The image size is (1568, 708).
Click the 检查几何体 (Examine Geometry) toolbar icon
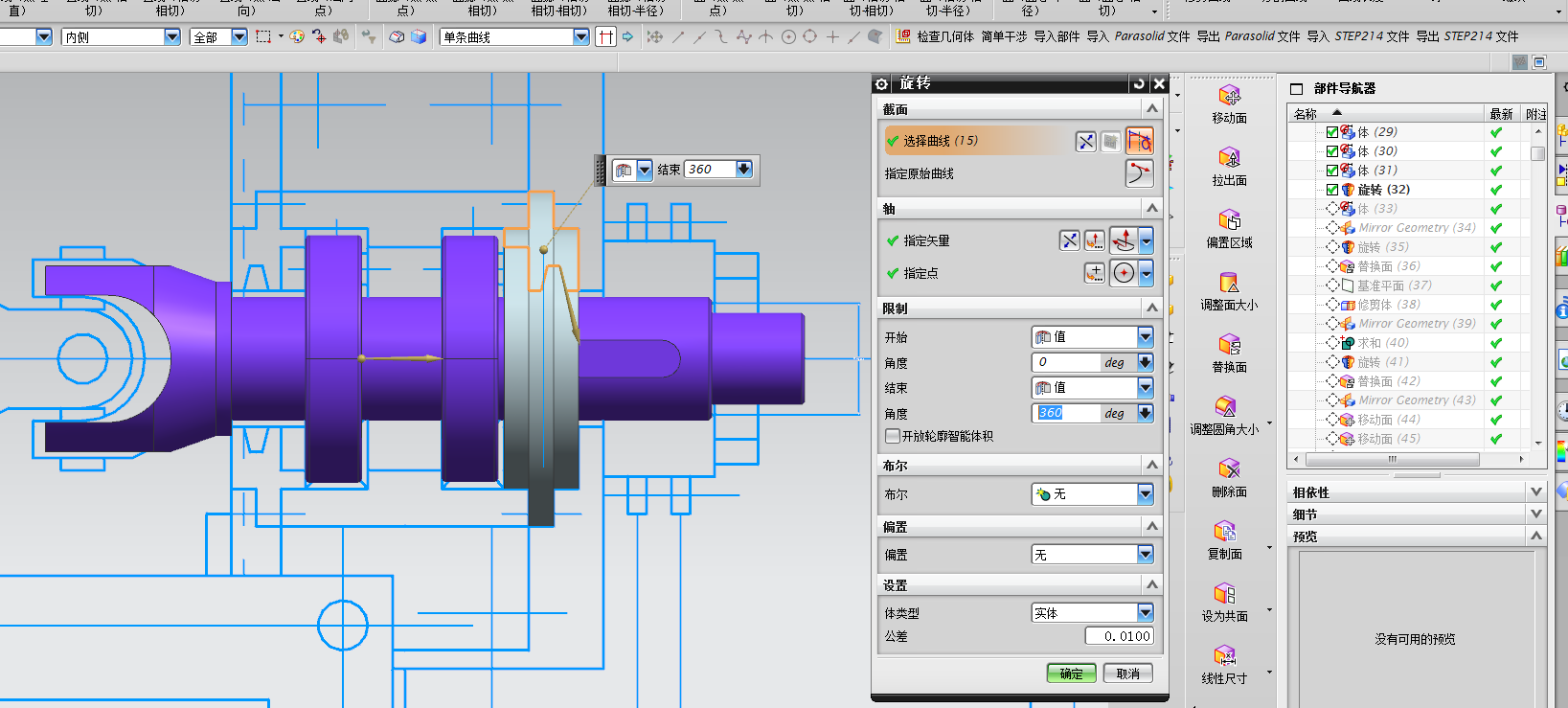coord(903,36)
